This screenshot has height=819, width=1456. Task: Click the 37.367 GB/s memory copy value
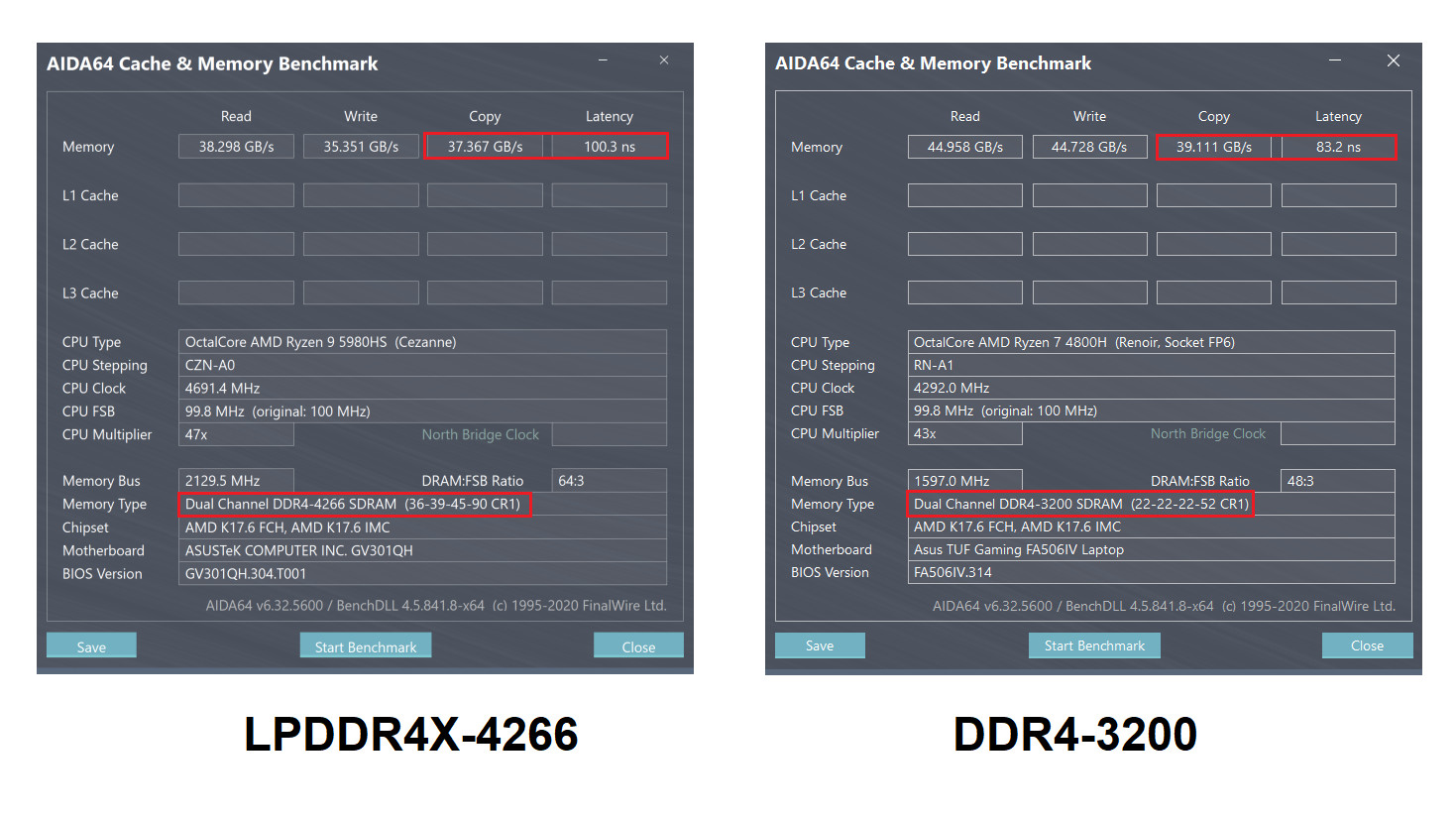(485, 147)
